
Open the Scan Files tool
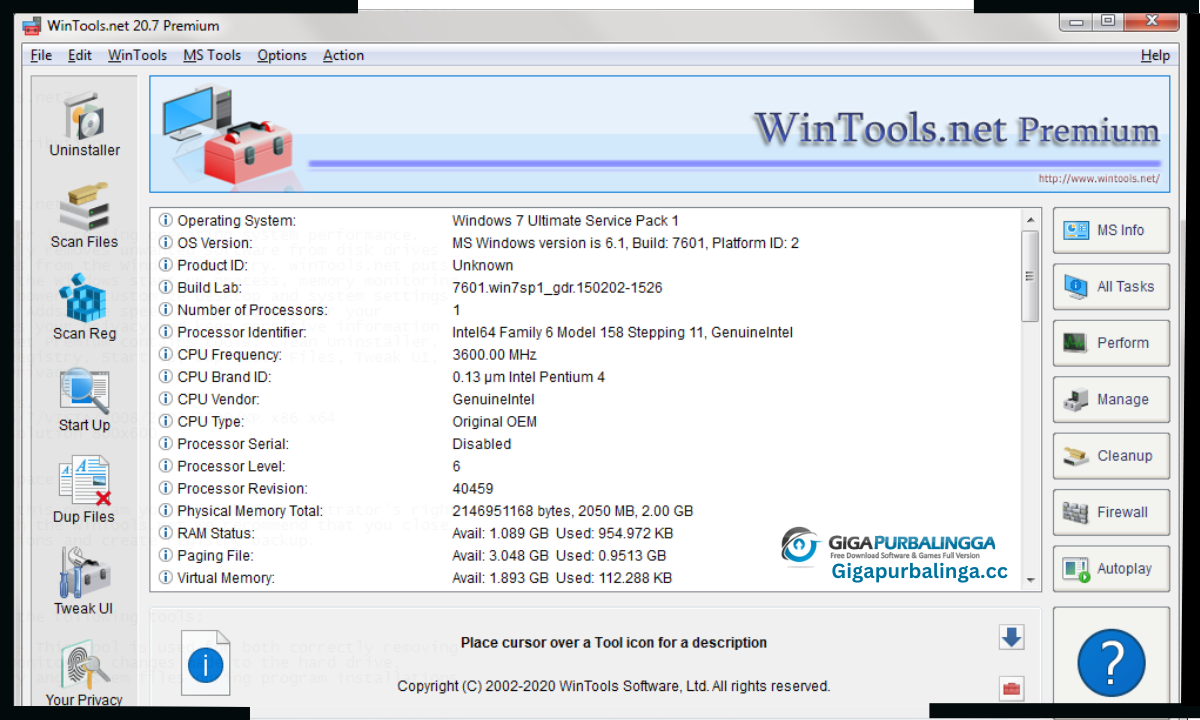[x=85, y=216]
